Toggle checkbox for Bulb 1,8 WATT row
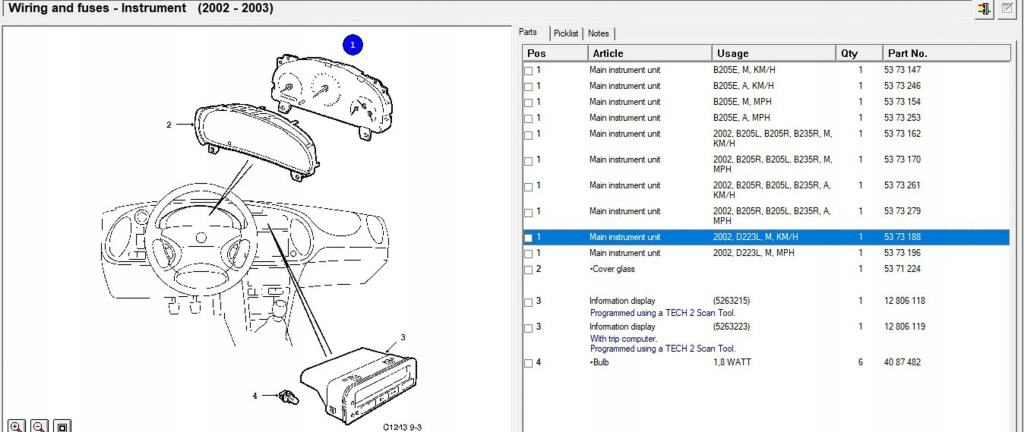This screenshot has height=432, width=1024. (529, 362)
